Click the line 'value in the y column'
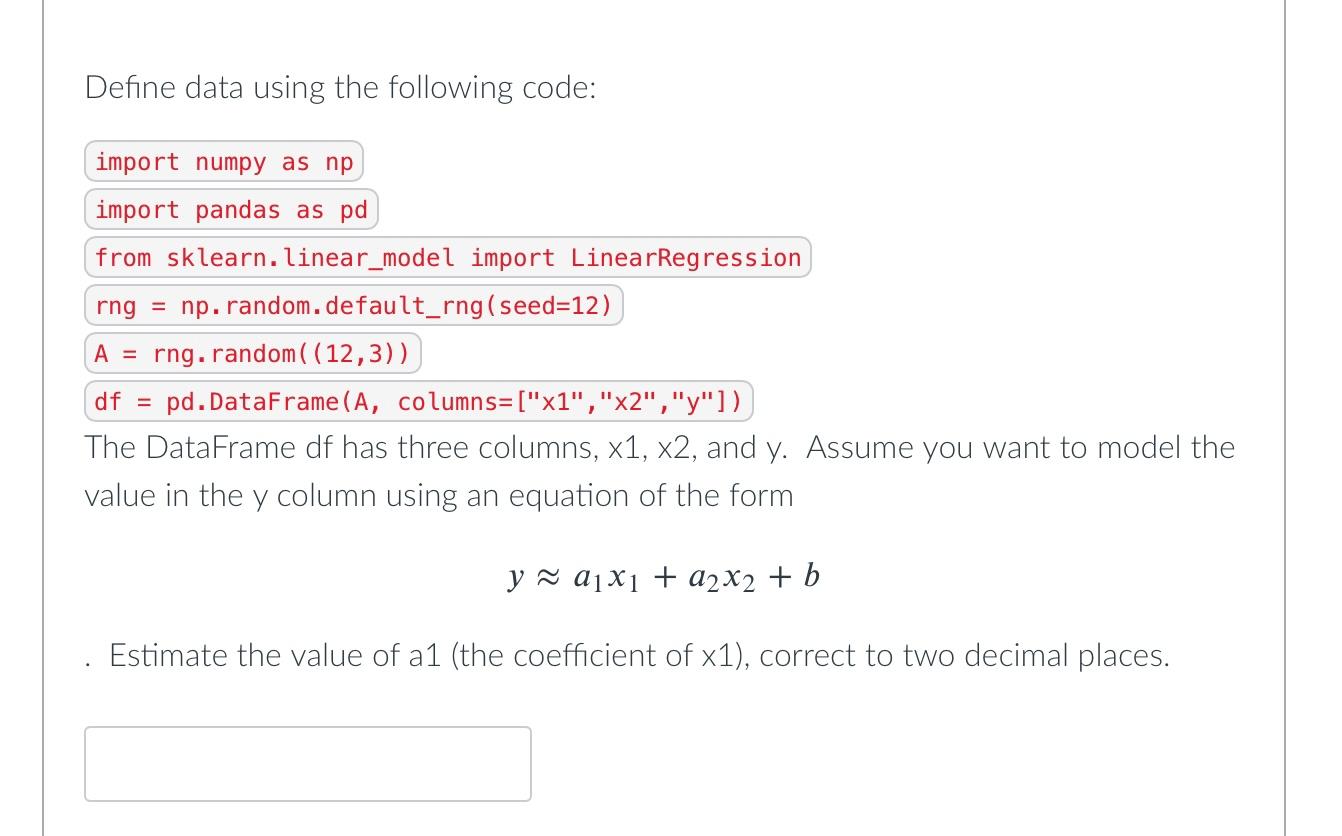 [x=439, y=496]
